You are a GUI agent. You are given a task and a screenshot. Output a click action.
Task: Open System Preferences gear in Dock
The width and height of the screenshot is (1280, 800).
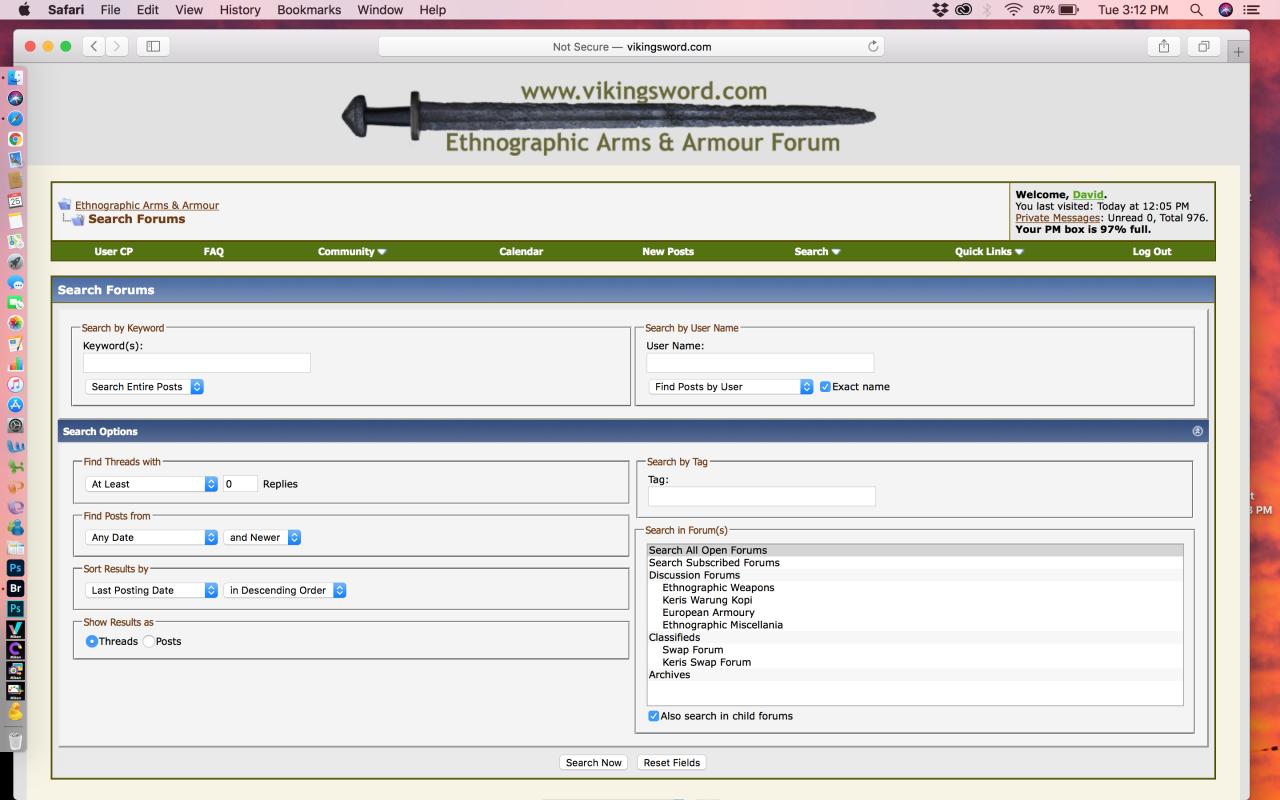[15, 425]
